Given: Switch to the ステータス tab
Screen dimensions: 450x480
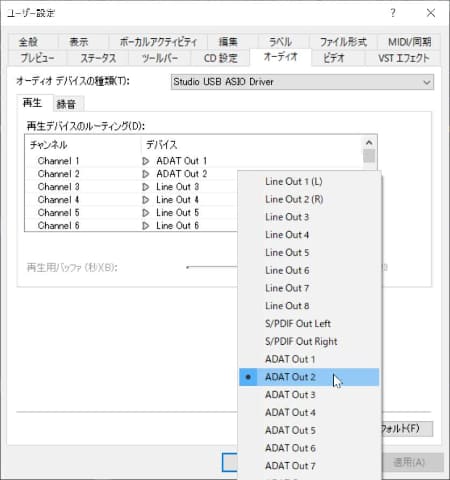Looking at the screenshot, I should coord(98,58).
